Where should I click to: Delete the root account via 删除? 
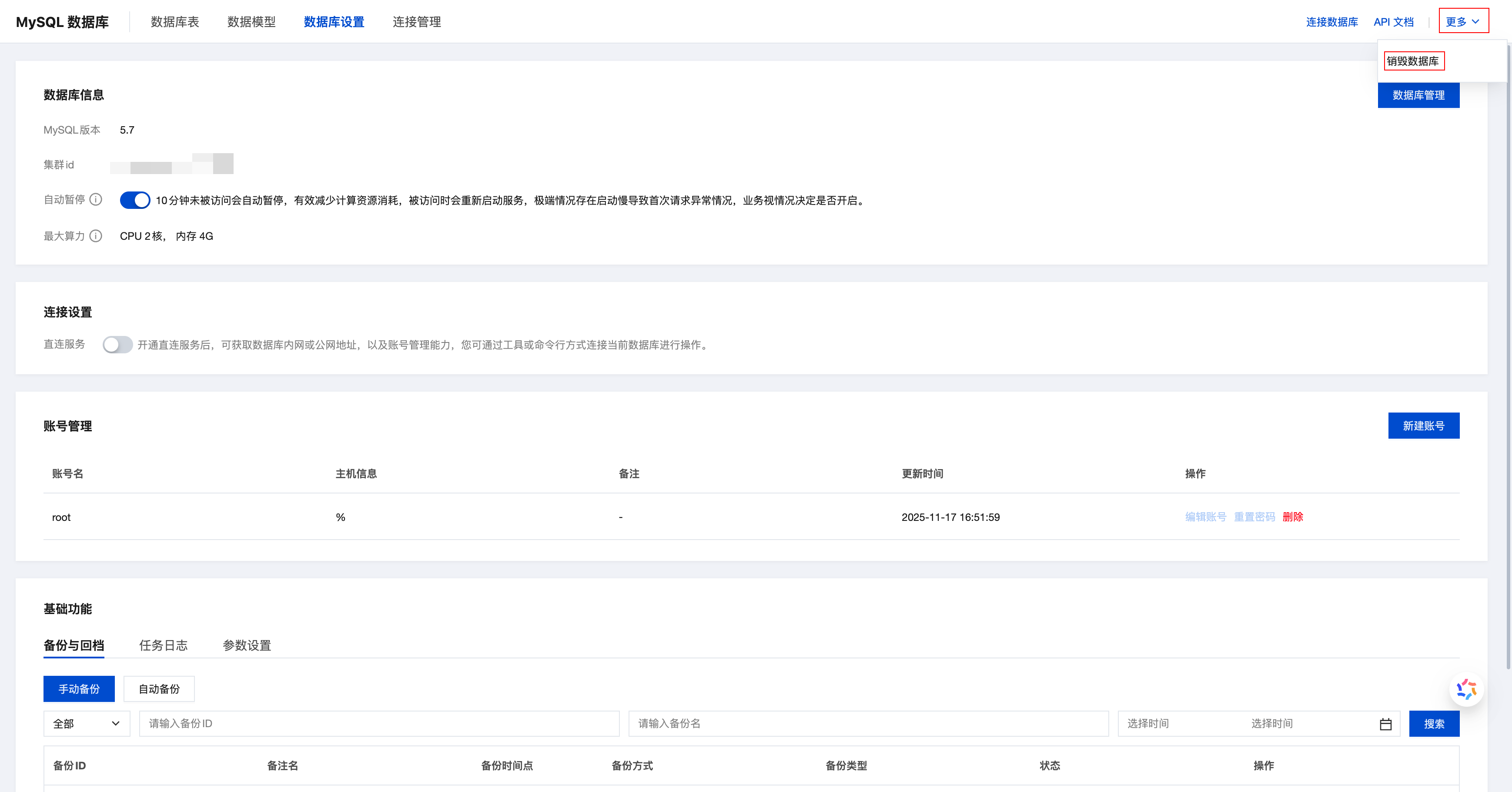1292,517
